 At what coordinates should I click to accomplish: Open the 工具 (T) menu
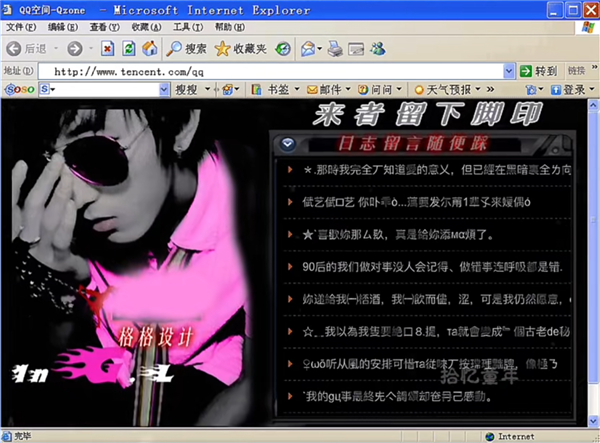coord(188,27)
